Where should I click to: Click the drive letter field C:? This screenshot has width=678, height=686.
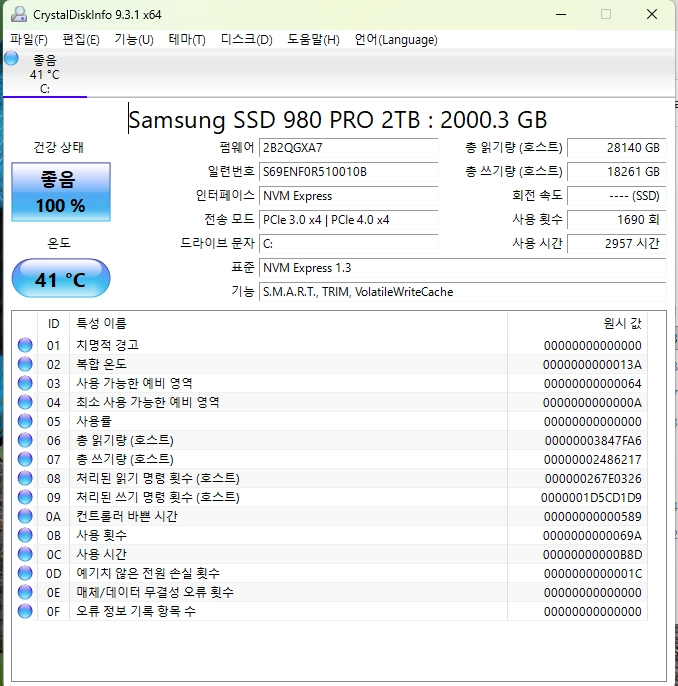pyautogui.click(x=349, y=244)
